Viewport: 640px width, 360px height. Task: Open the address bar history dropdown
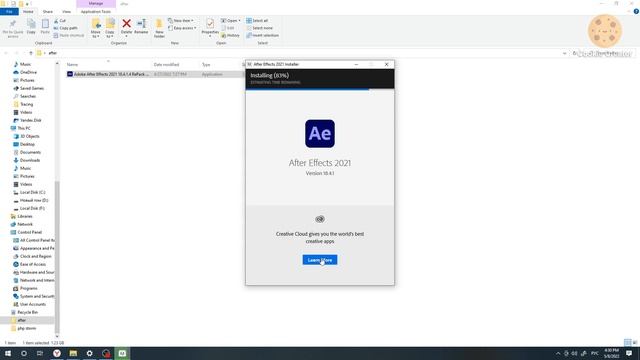click(x=564, y=53)
